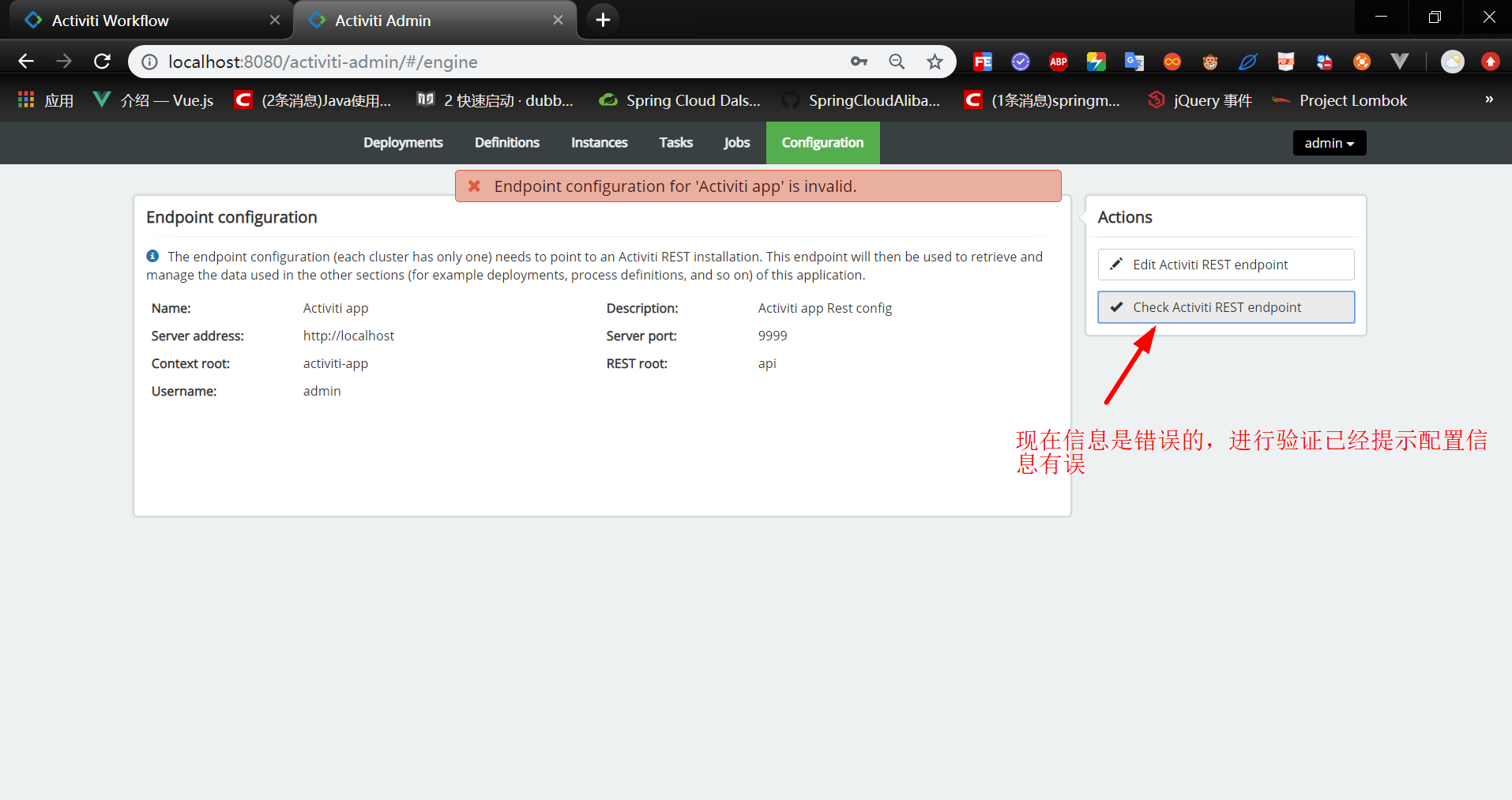
Task: Open the Tampermonkey monkey extension icon
Action: [1209, 62]
